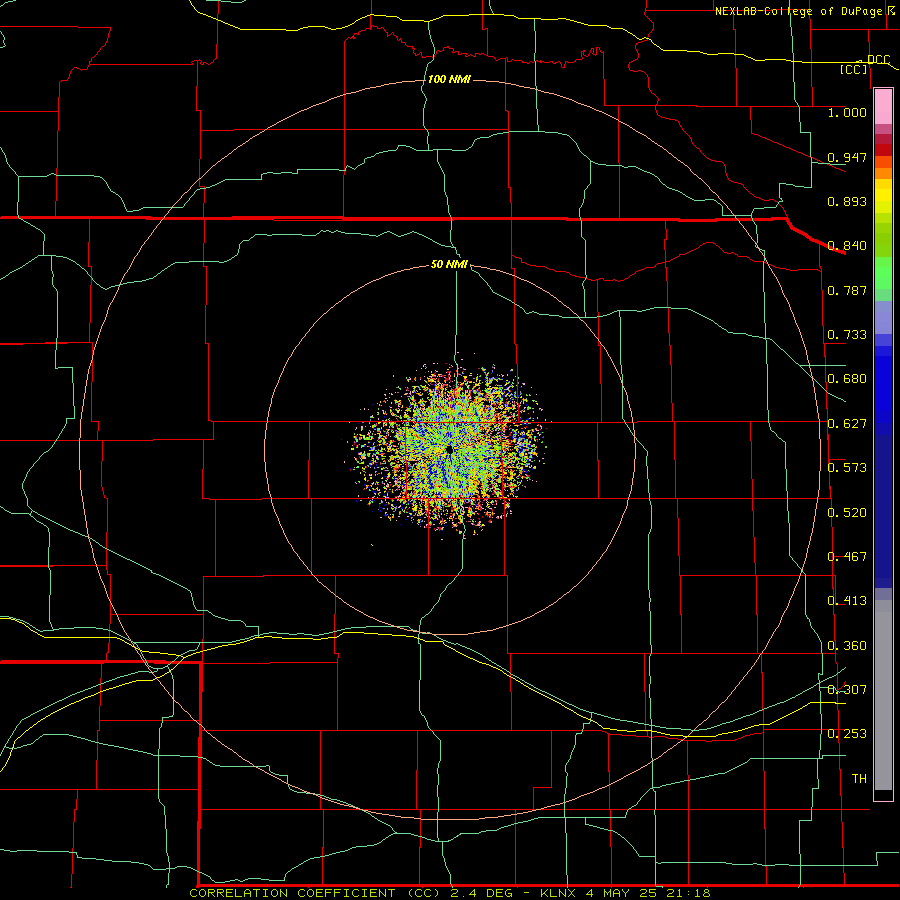This screenshot has height=900, width=900.
Task: Click the DCC label above the color scale
Action: pyautogui.click(x=878, y=59)
